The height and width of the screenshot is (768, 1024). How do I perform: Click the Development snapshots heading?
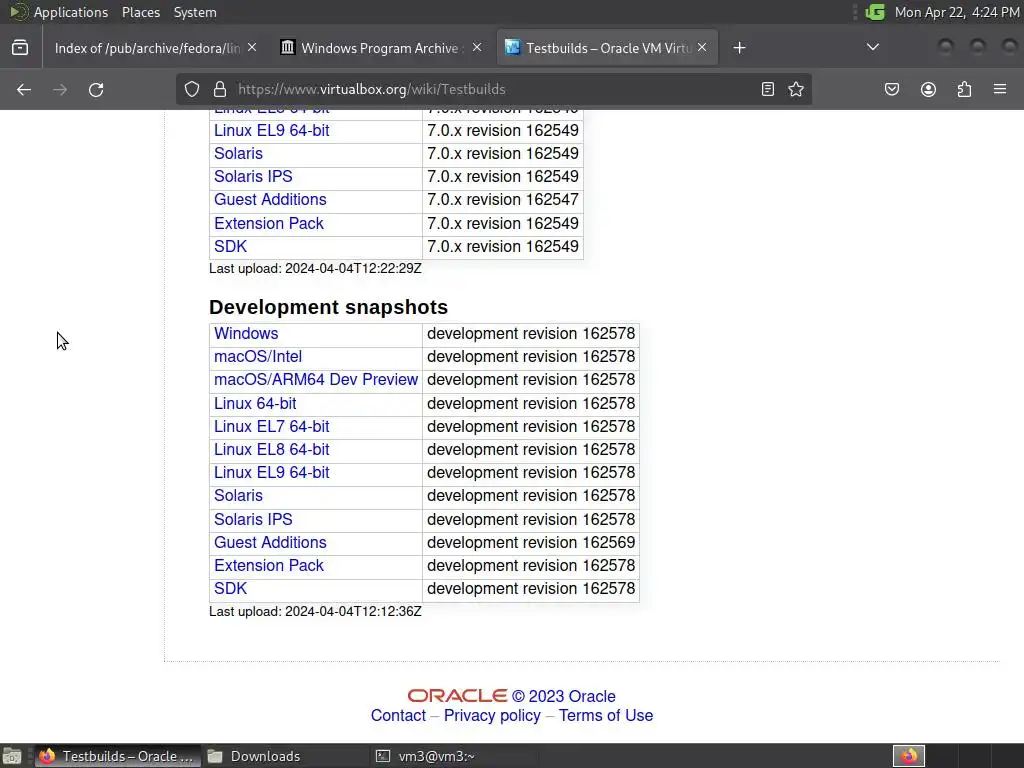[328, 307]
